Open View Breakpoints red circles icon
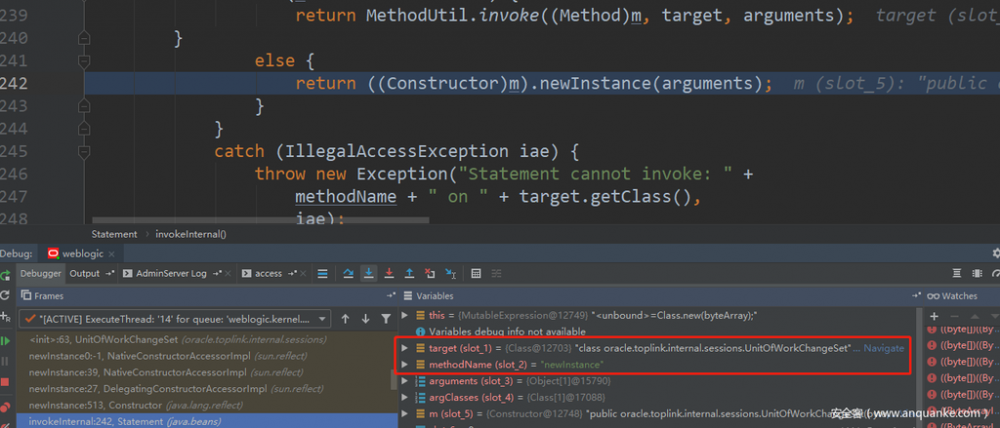Screen dimensions: 1000x428 click(5, 407)
